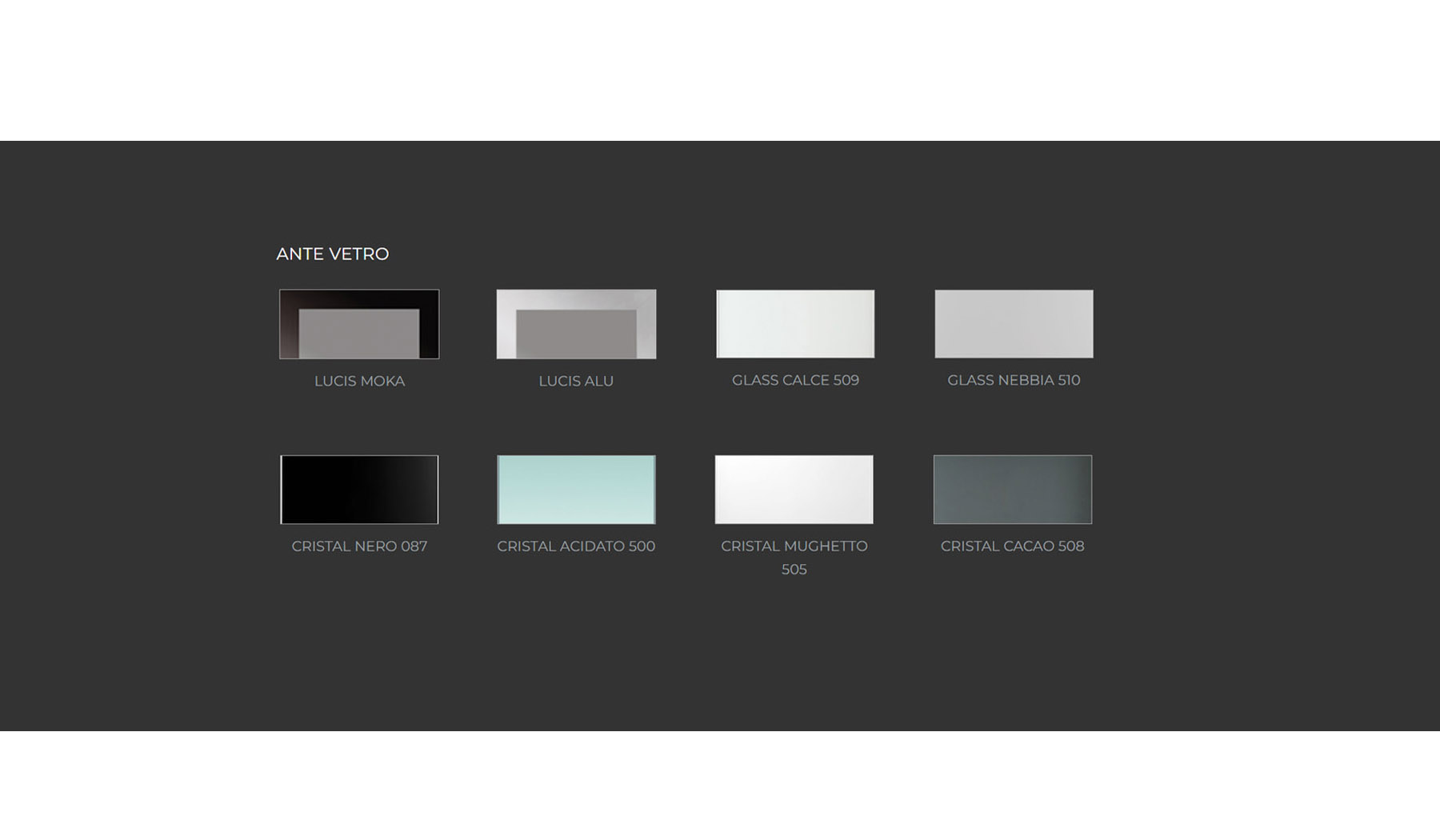
Task: Select the Glass Nebbia 510 grey swatch
Action: 1014,324
